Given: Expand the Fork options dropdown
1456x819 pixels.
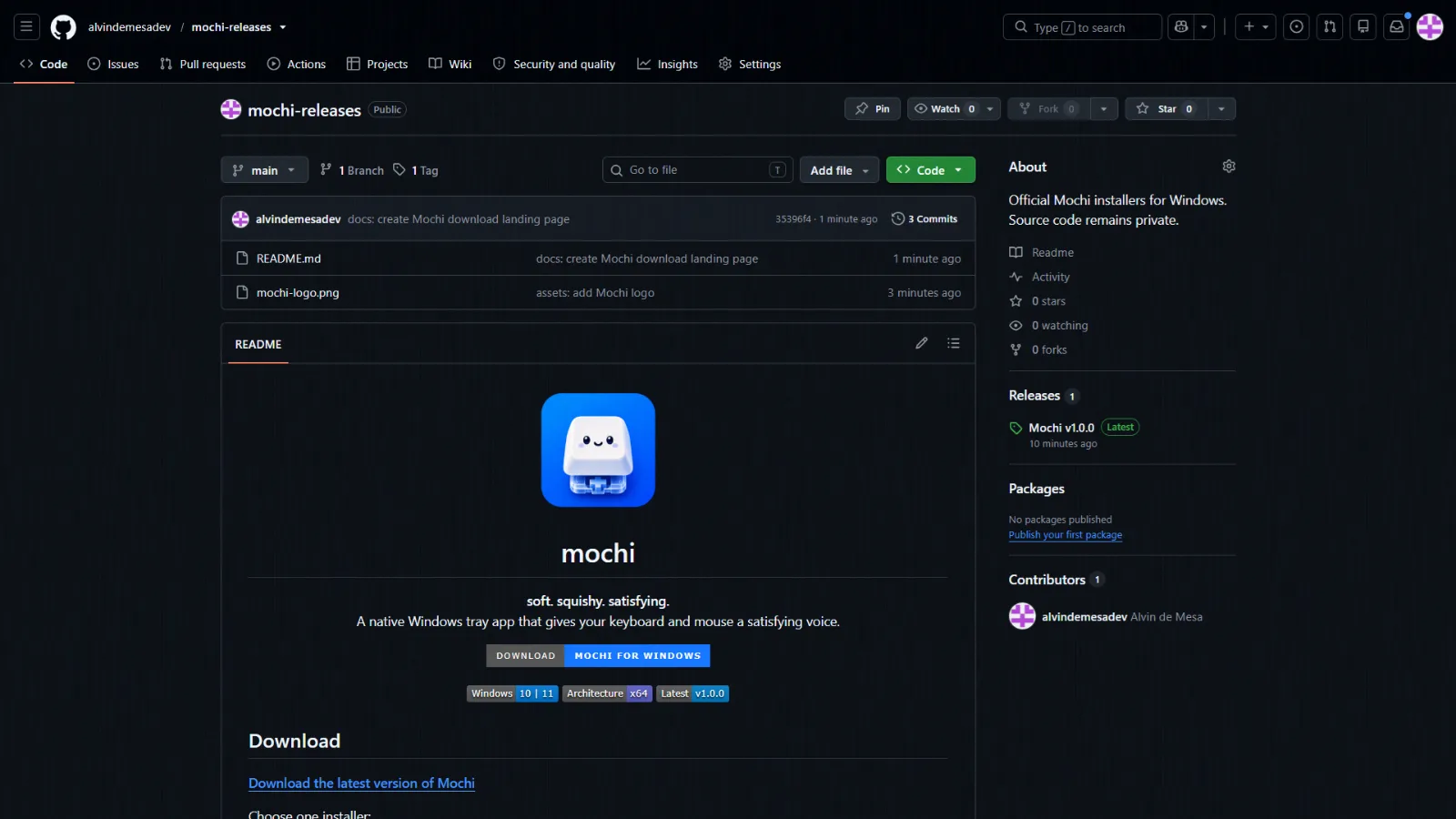Looking at the screenshot, I should [1104, 108].
